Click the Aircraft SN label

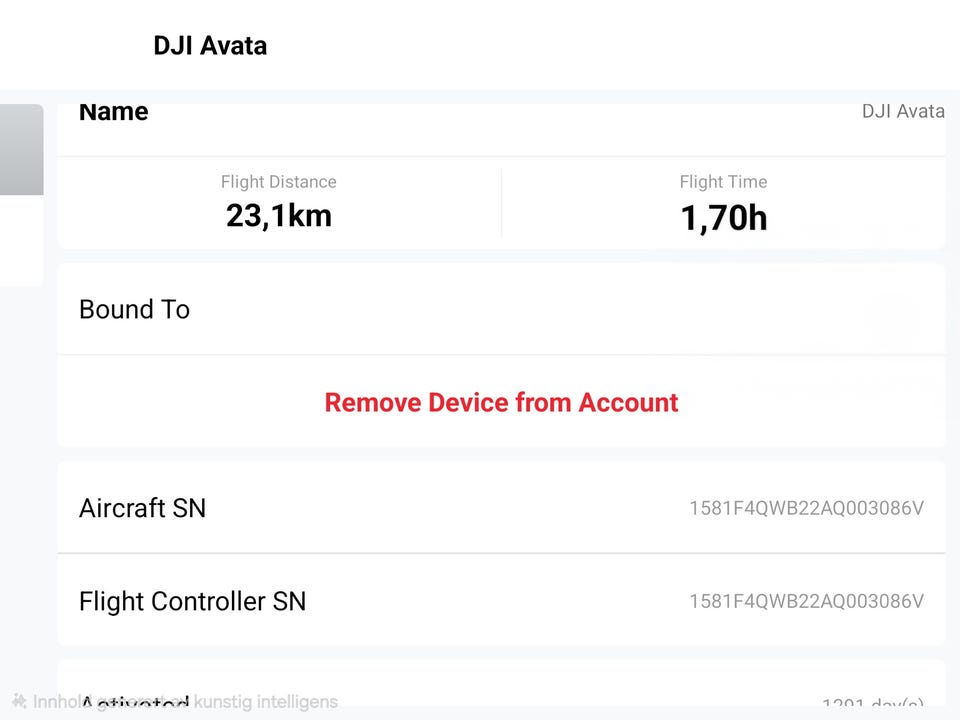click(142, 508)
